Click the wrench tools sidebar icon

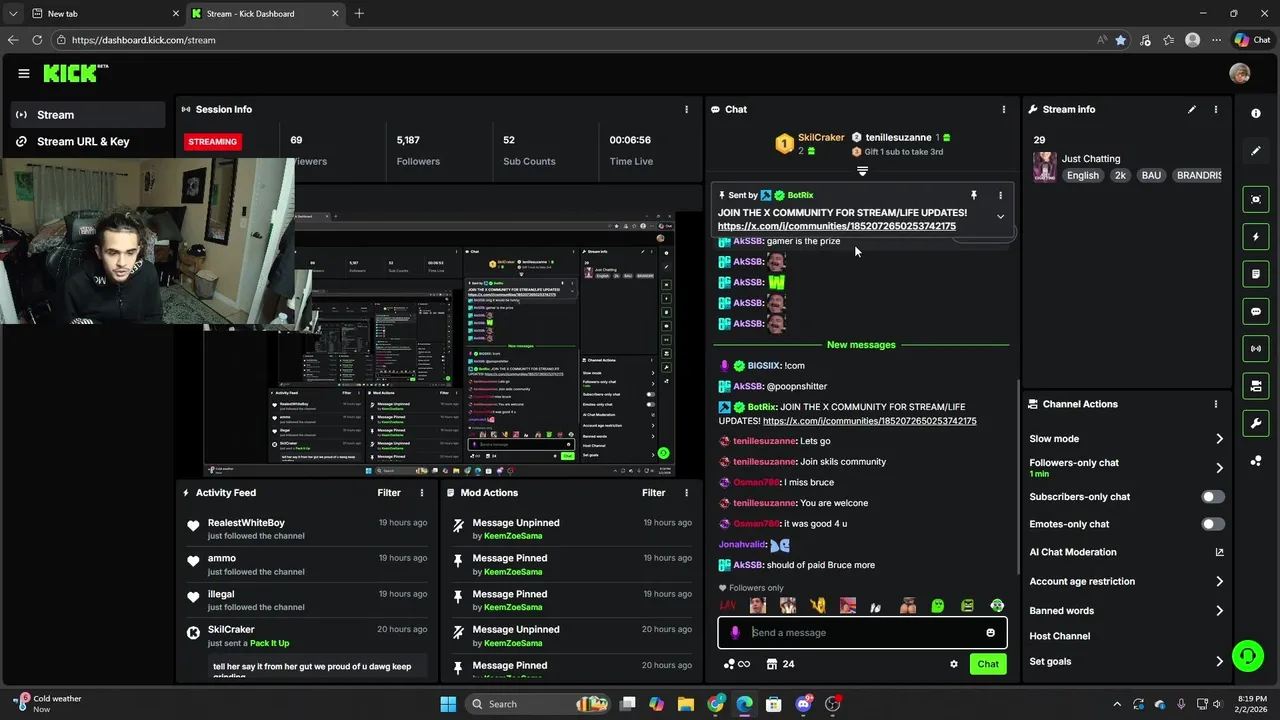click(x=1256, y=423)
